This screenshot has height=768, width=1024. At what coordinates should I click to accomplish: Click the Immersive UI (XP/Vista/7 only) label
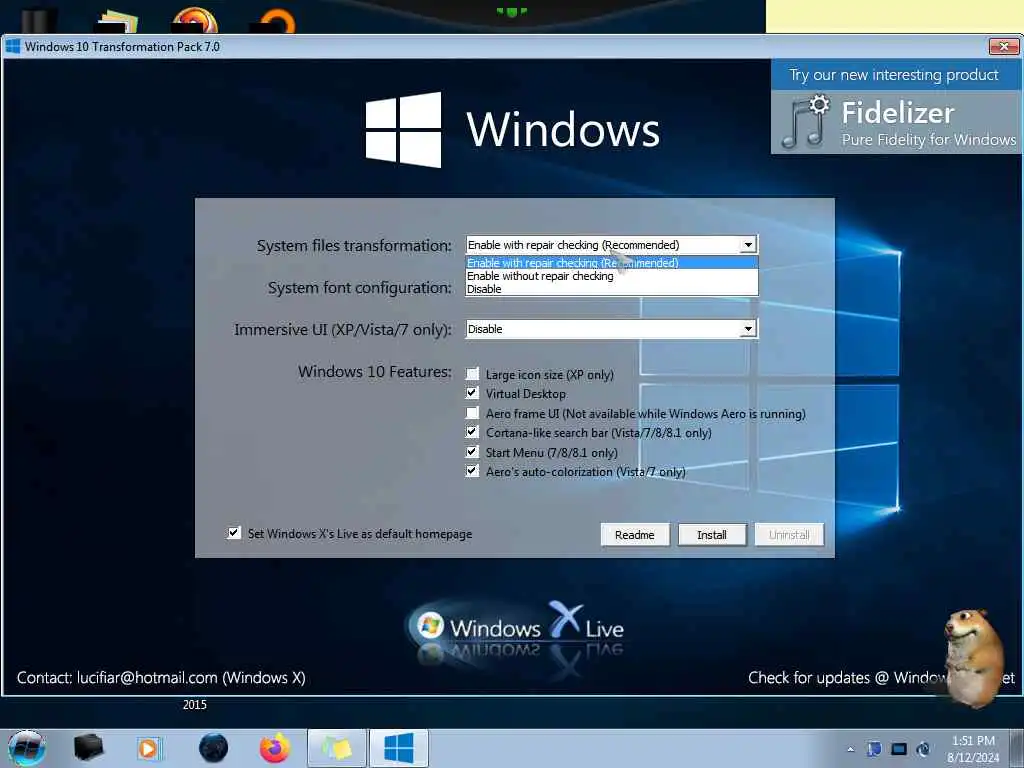point(343,329)
